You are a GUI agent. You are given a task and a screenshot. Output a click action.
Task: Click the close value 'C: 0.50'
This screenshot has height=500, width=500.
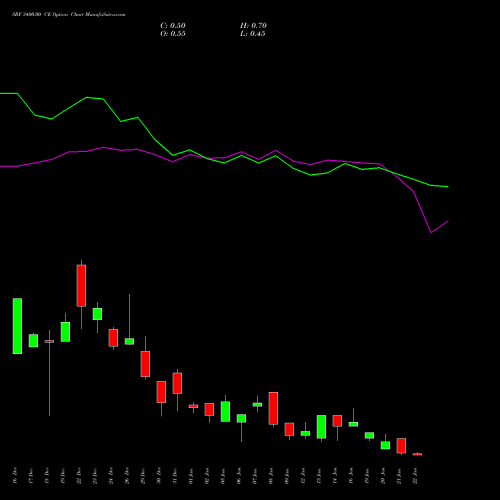click(173, 26)
